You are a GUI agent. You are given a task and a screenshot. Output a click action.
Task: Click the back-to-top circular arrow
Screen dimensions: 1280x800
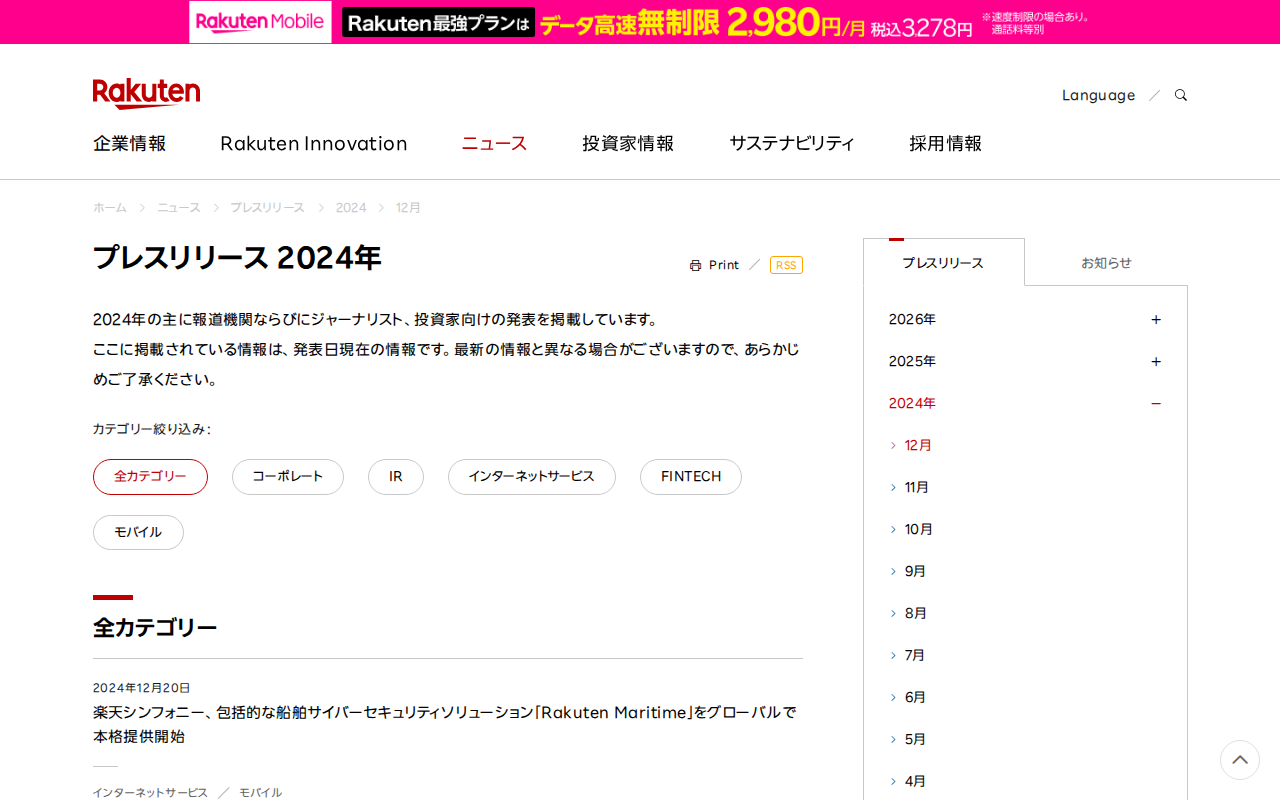click(x=1239, y=760)
